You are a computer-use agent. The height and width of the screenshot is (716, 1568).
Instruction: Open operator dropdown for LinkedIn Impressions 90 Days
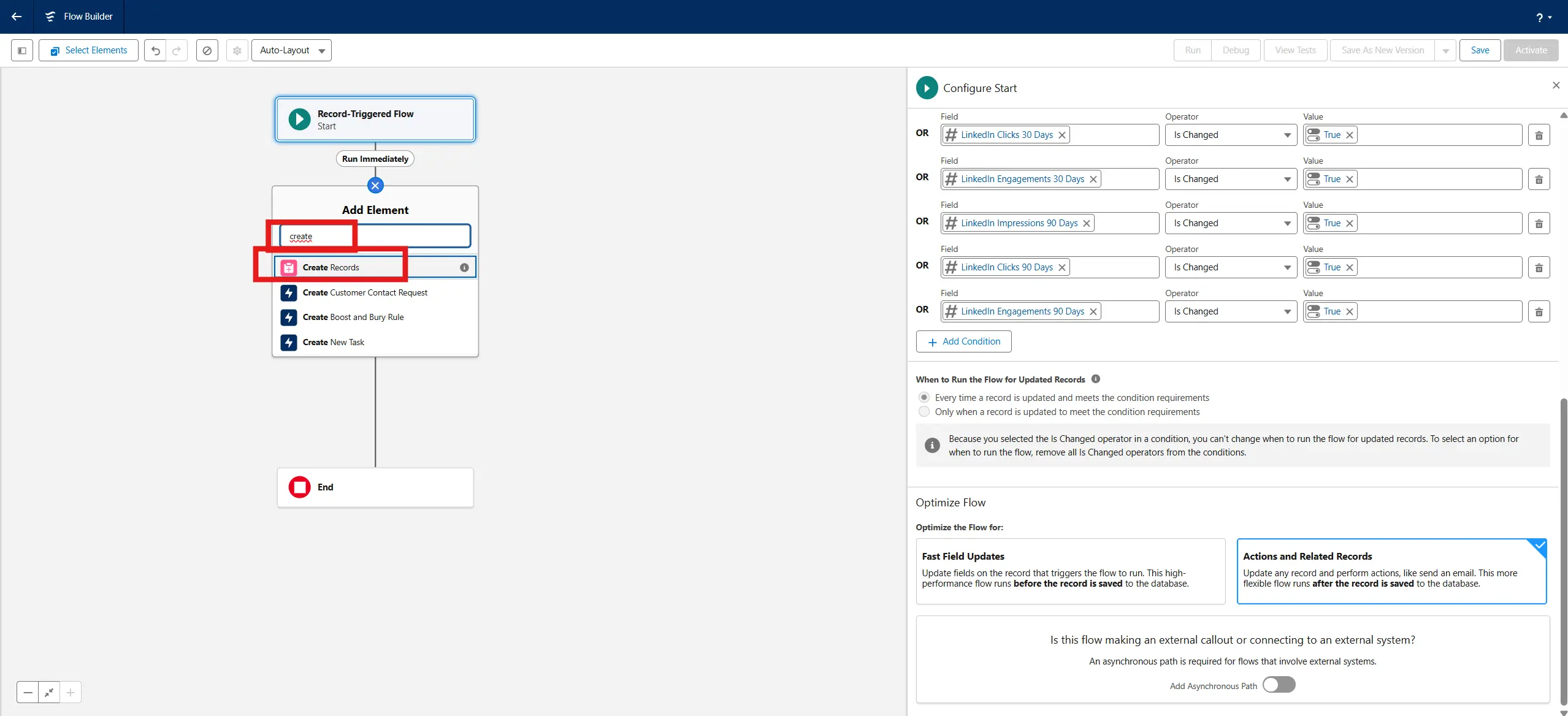click(1231, 223)
